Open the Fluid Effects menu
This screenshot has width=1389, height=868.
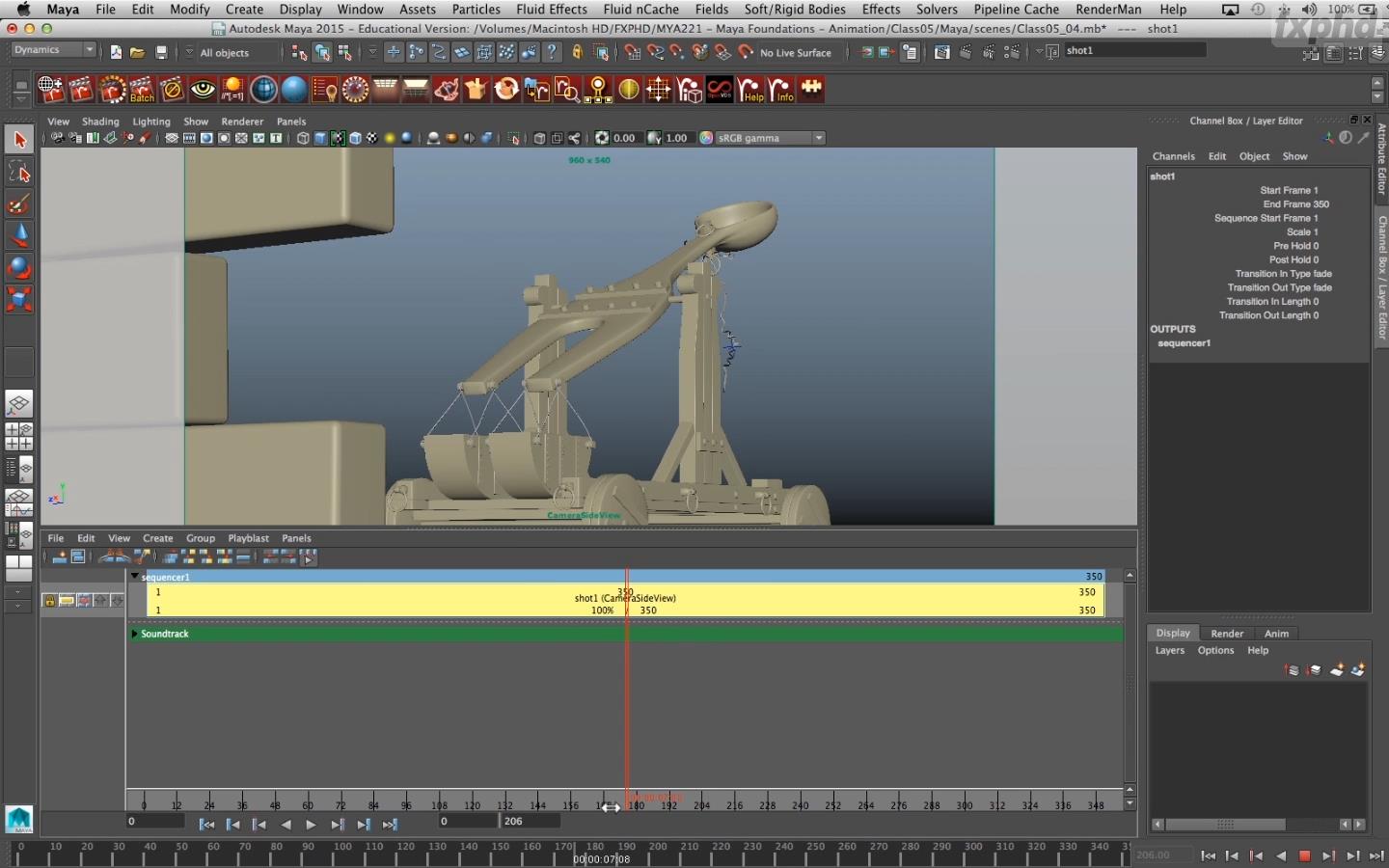551,10
